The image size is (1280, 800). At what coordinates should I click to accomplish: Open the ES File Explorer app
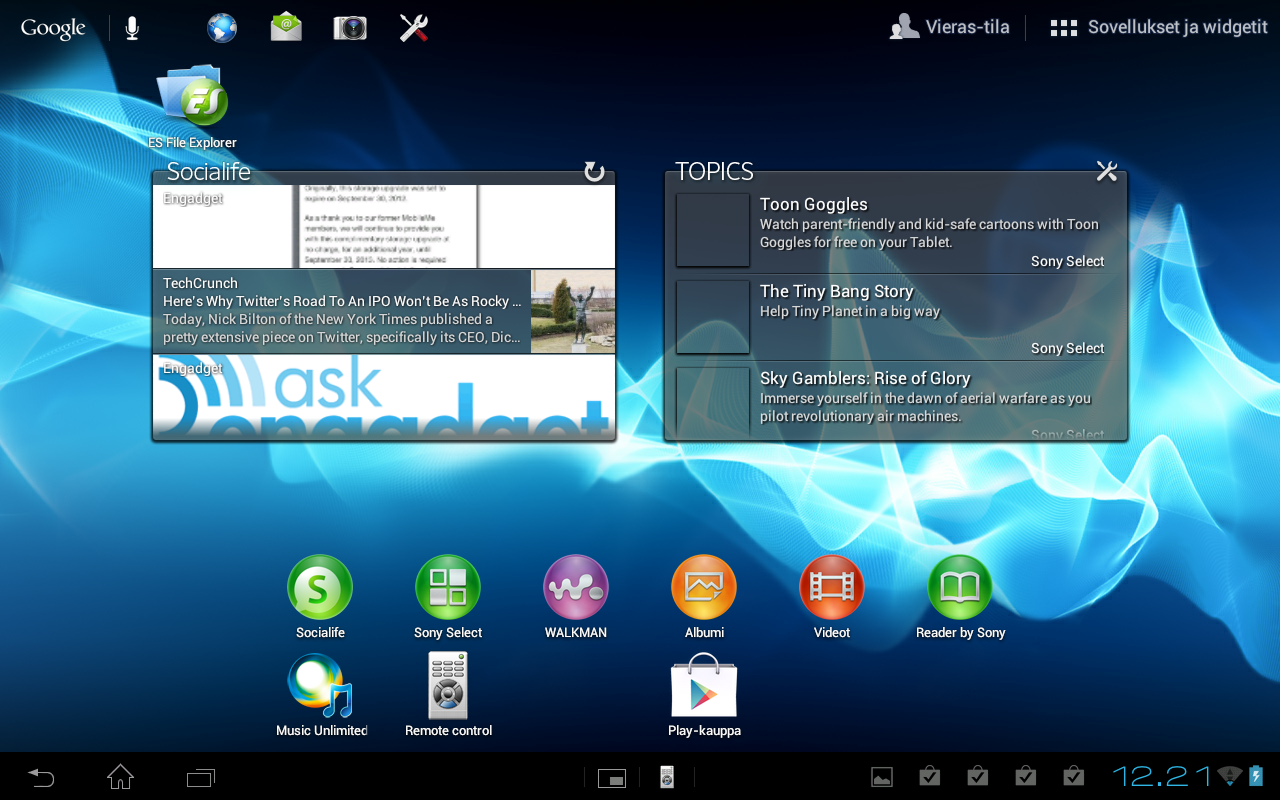pos(193,107)
